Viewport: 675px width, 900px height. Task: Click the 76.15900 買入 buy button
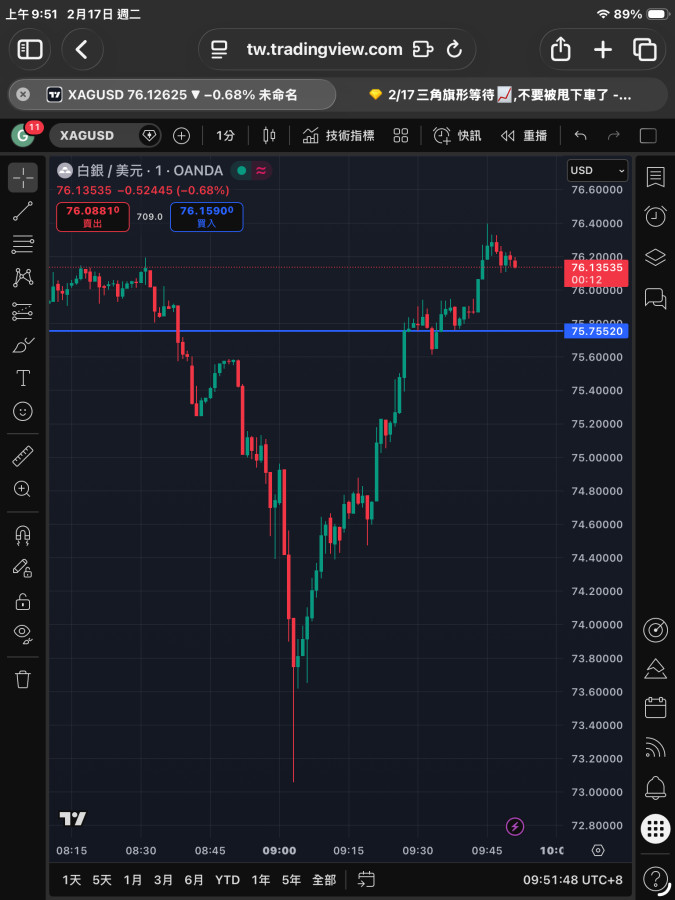tap(207, 217)
